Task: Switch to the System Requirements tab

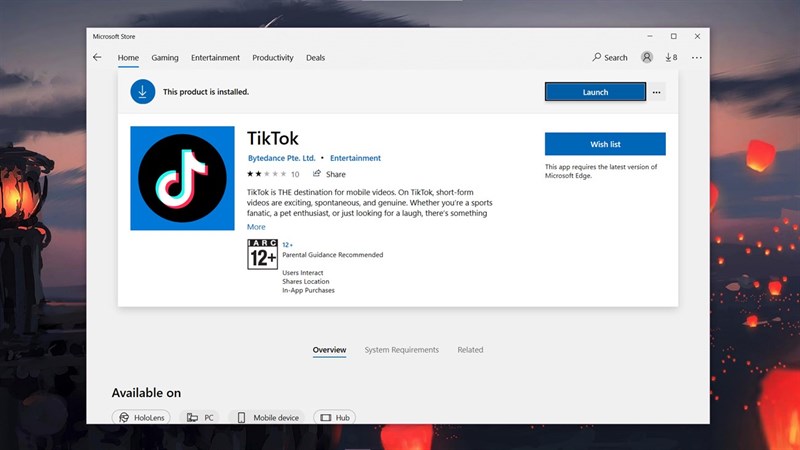Action: coord(401,350)
